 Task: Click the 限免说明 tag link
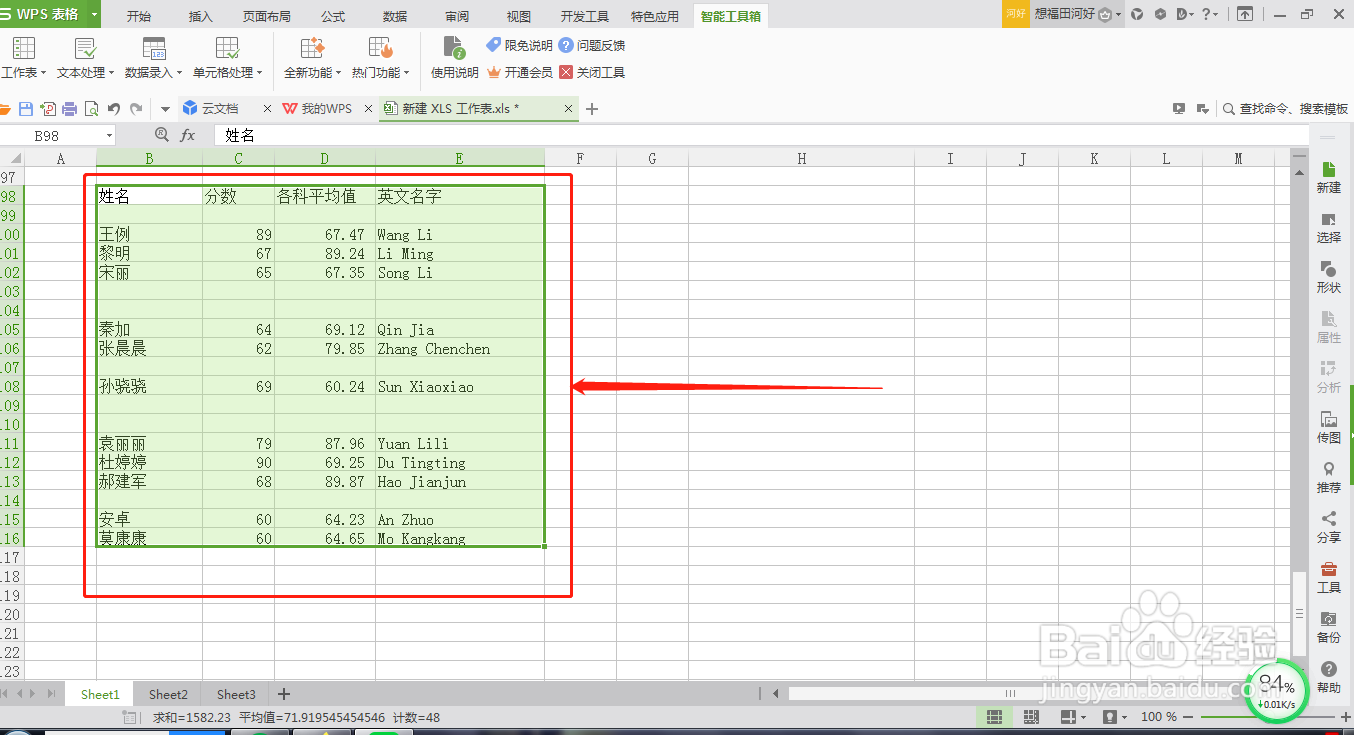tap(519, 45)
